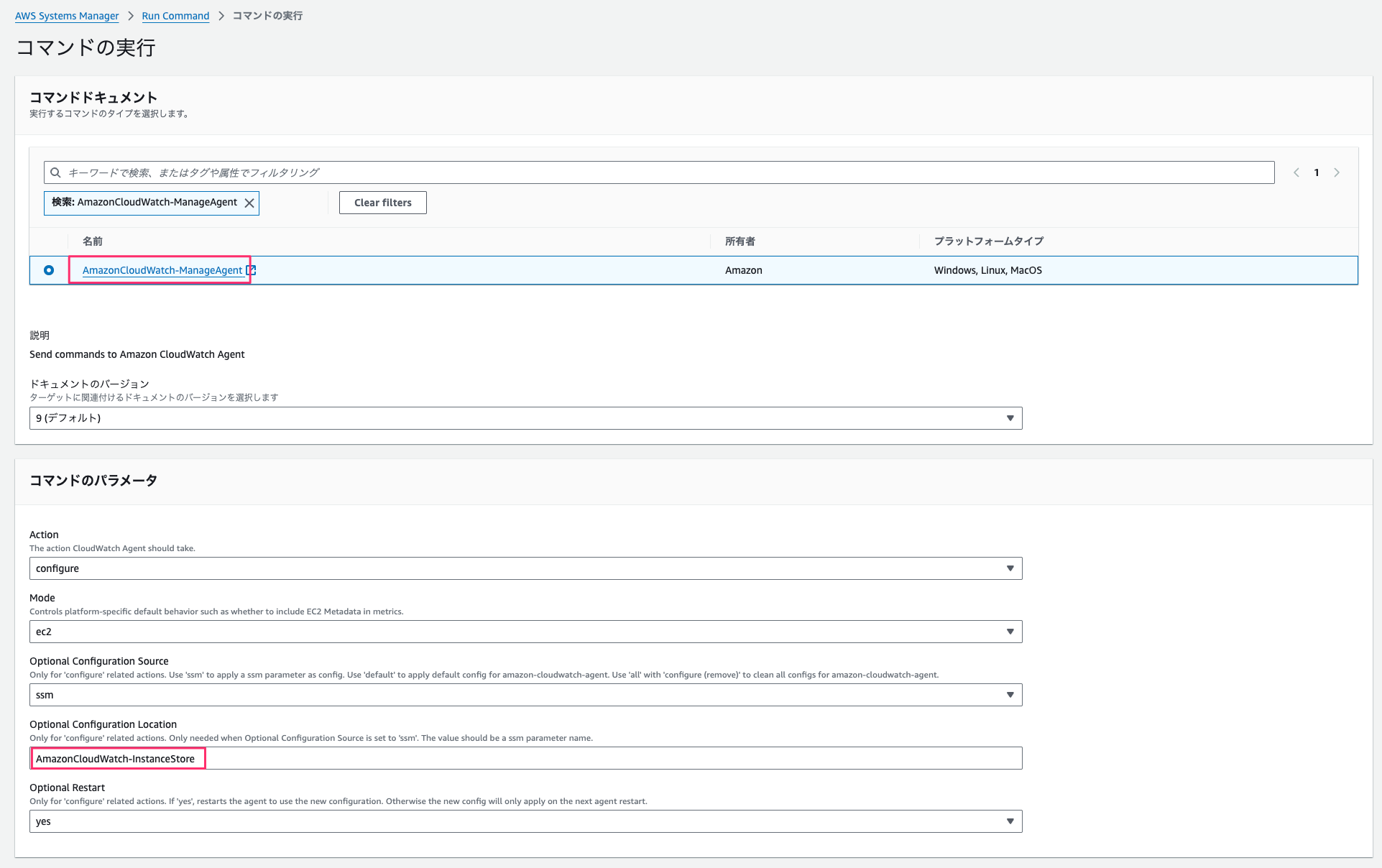This screenshot has width=1382, height=868.
Task: Select the AmazonCloudWatch-ManageAgent radio button
Action: pyautogui.click(x=49, y=270)
